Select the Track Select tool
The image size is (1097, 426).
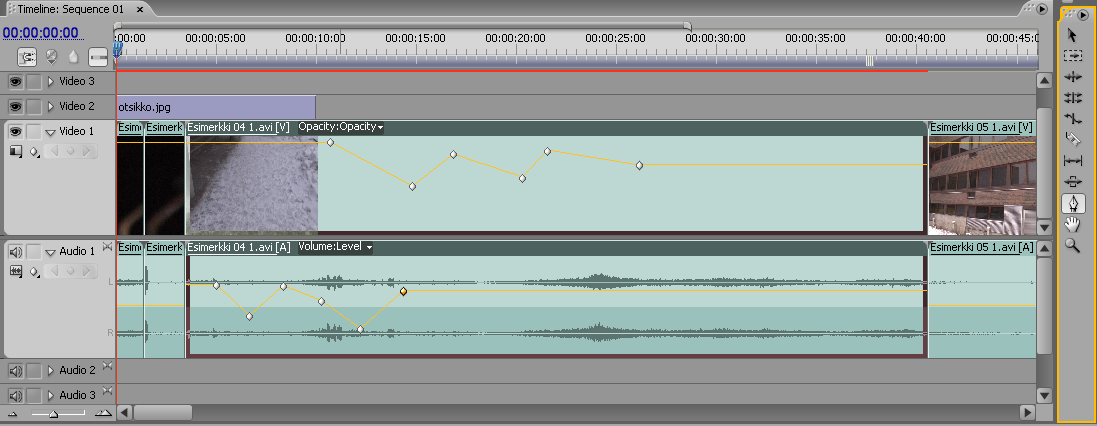(x=1073, y=56)
